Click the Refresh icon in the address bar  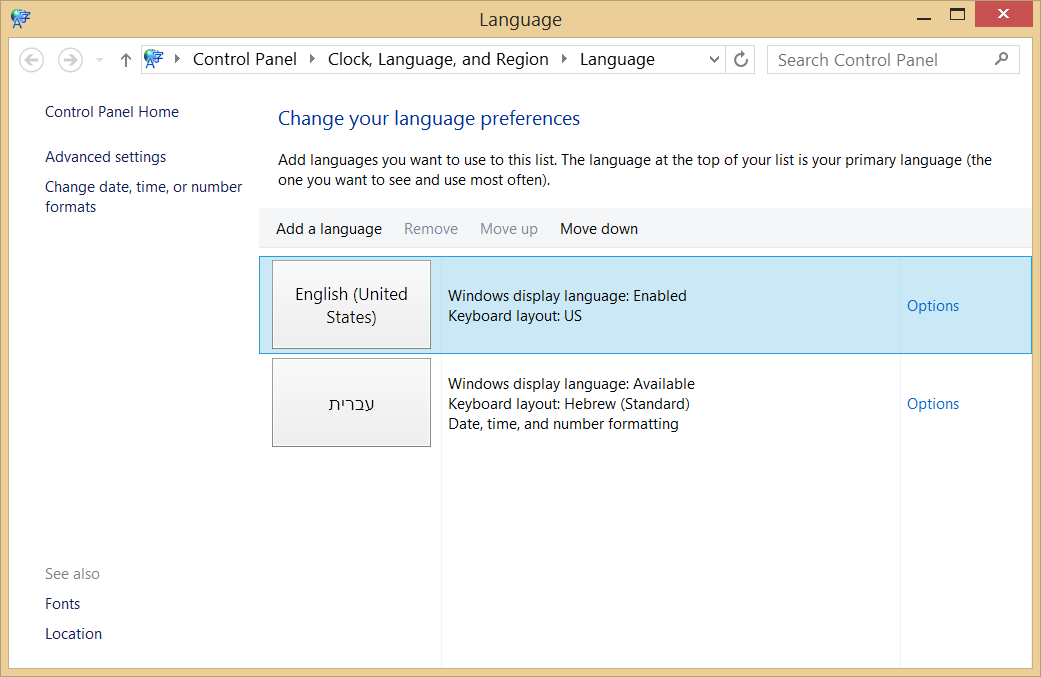740,59
